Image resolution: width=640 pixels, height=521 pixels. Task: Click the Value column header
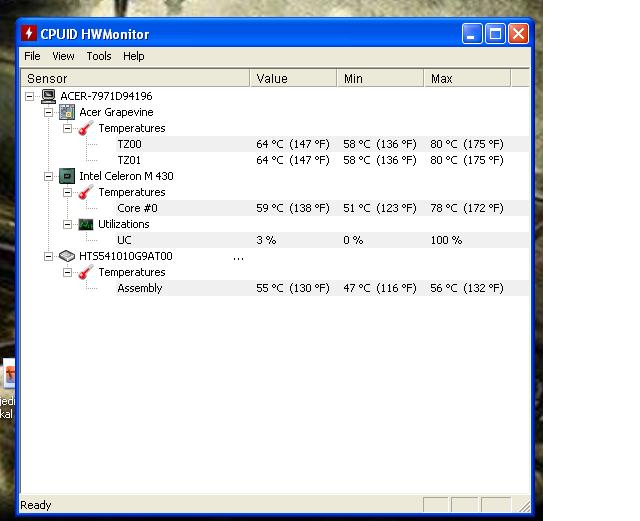tap(293, 78)
